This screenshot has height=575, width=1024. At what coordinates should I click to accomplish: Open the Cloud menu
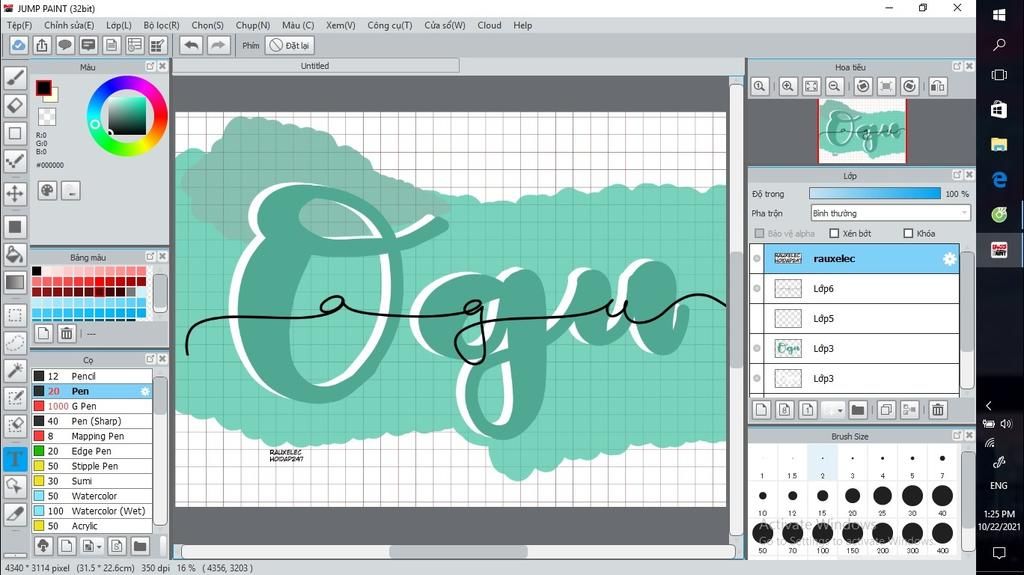click(489, 25)
